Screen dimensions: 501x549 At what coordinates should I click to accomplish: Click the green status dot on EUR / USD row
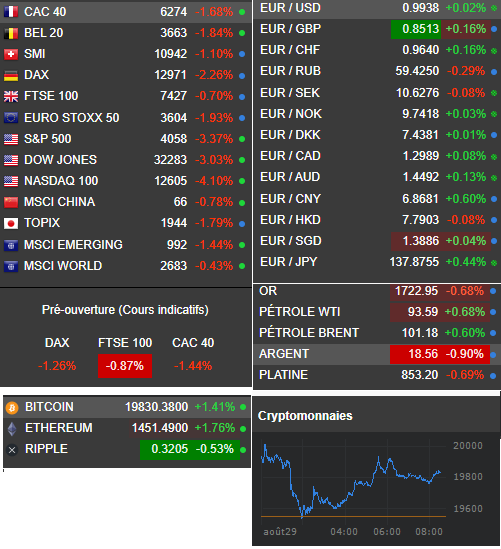(x=494, y=8)
